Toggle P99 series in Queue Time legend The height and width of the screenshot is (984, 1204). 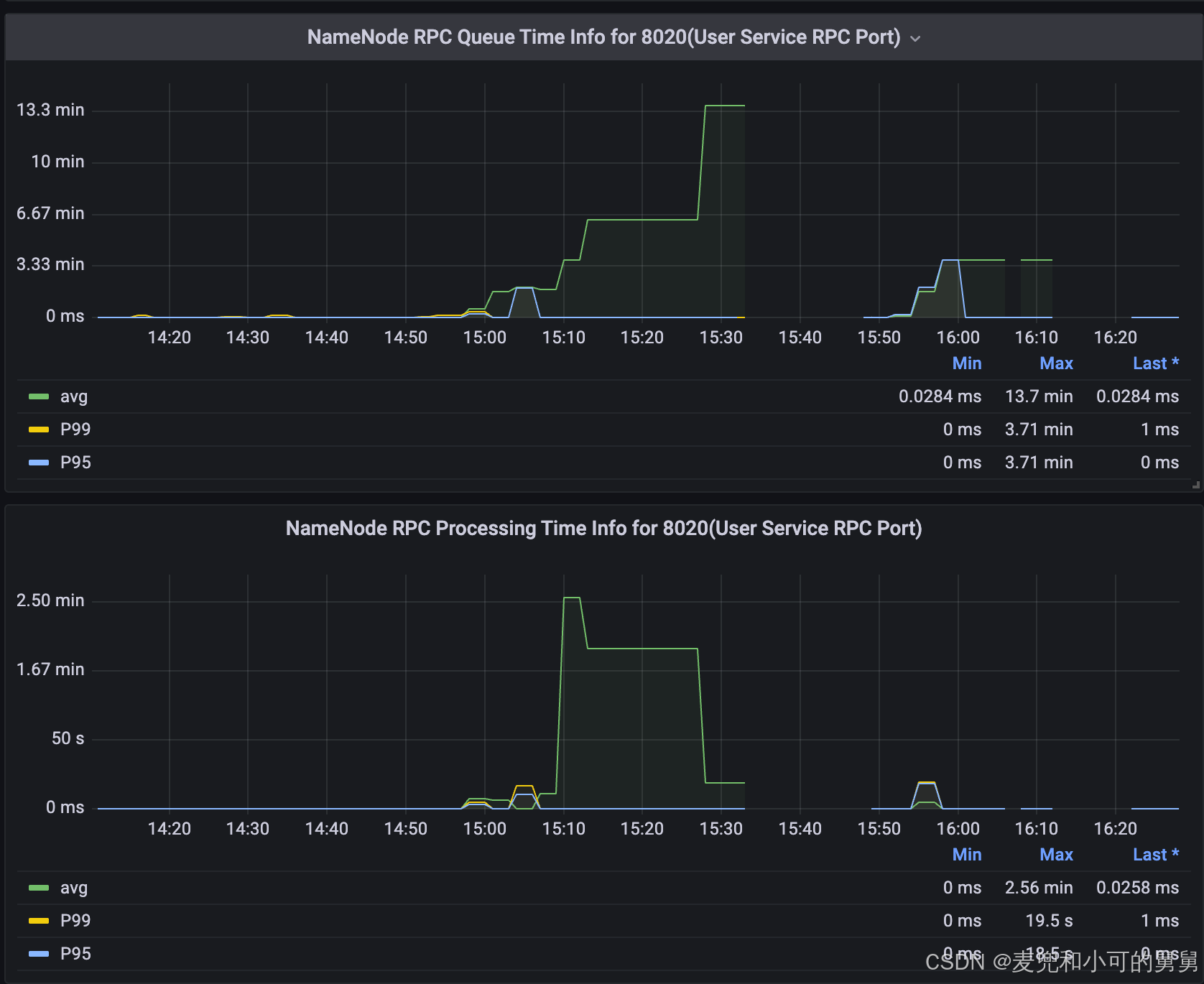(x=75, y=430)
